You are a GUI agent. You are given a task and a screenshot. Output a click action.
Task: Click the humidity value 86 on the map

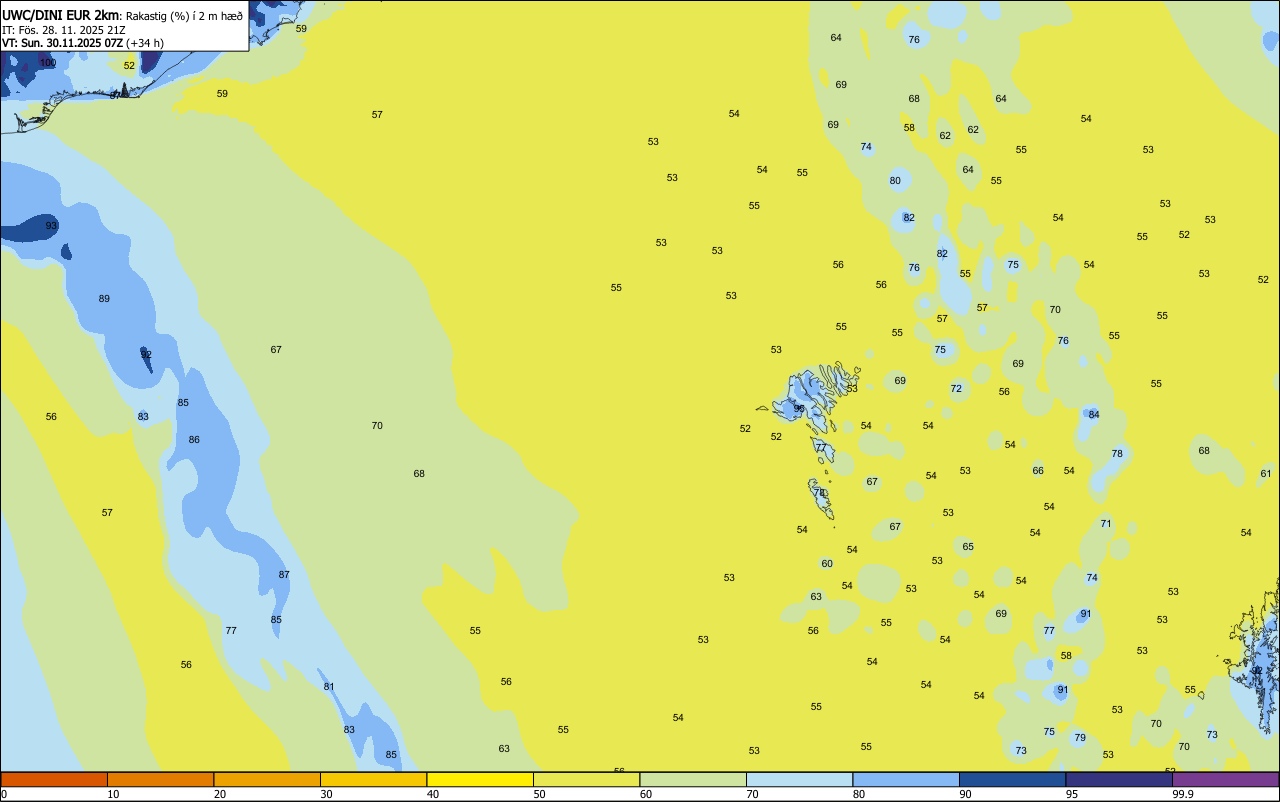click(194, 440)
